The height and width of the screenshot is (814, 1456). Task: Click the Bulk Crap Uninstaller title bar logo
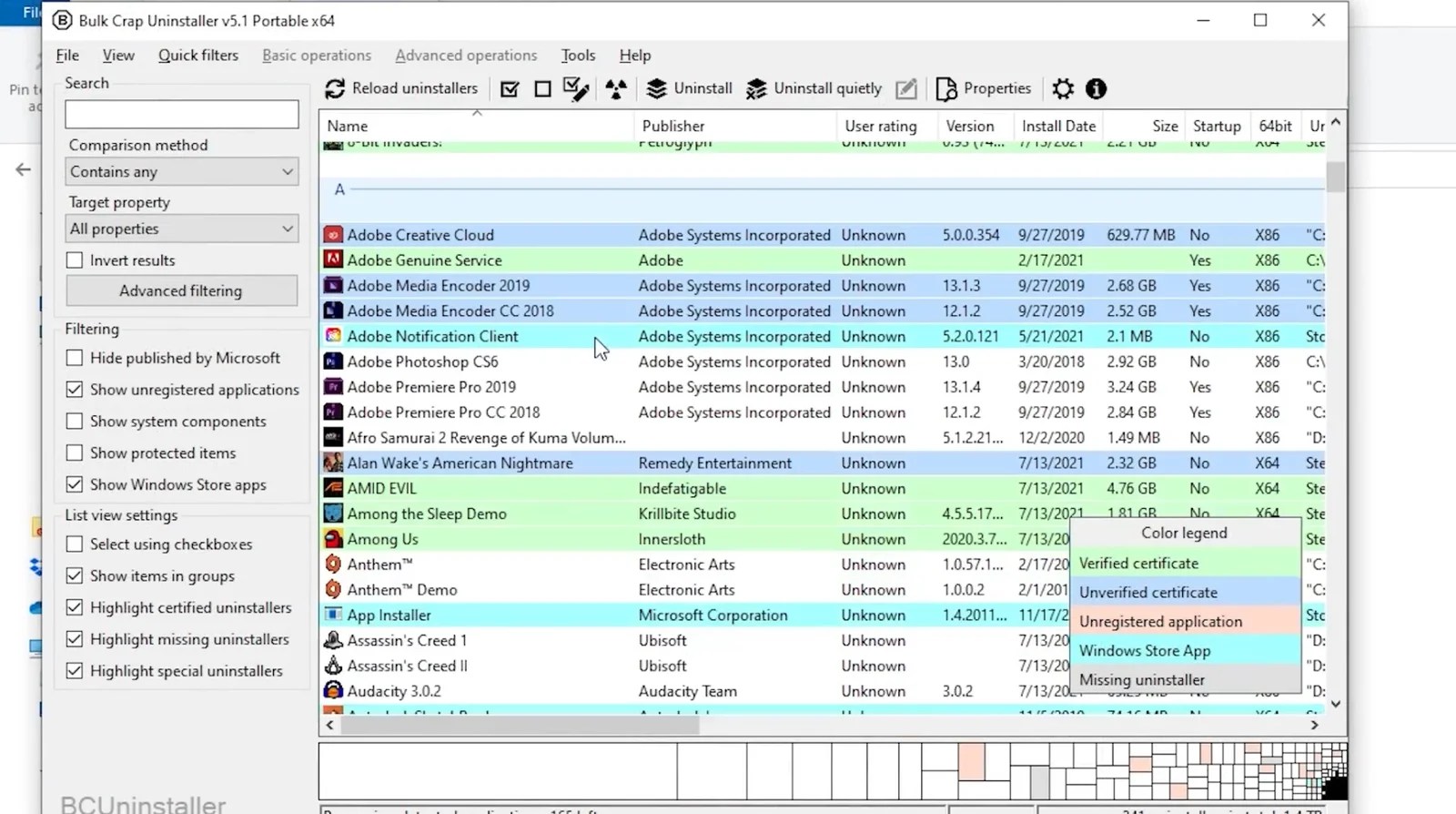pyautogui.click(x=62, y=20)
